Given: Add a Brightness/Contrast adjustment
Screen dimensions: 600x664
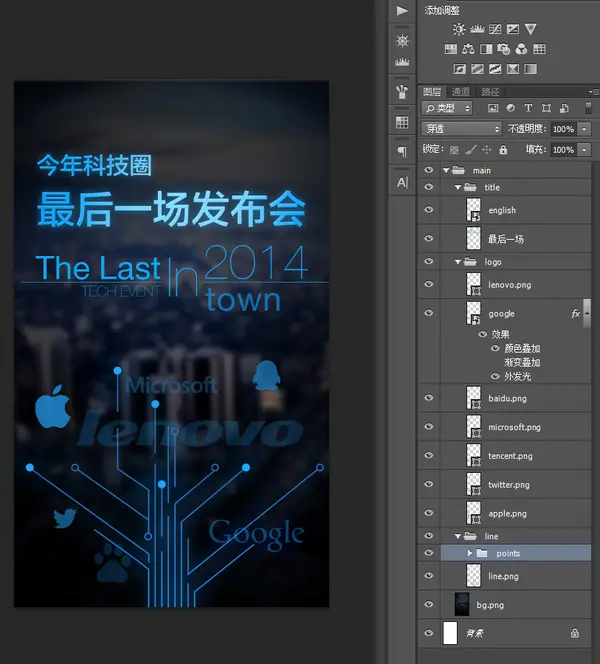Looking at the screenshot, I should pyautogui.click(x=459, y=29).
